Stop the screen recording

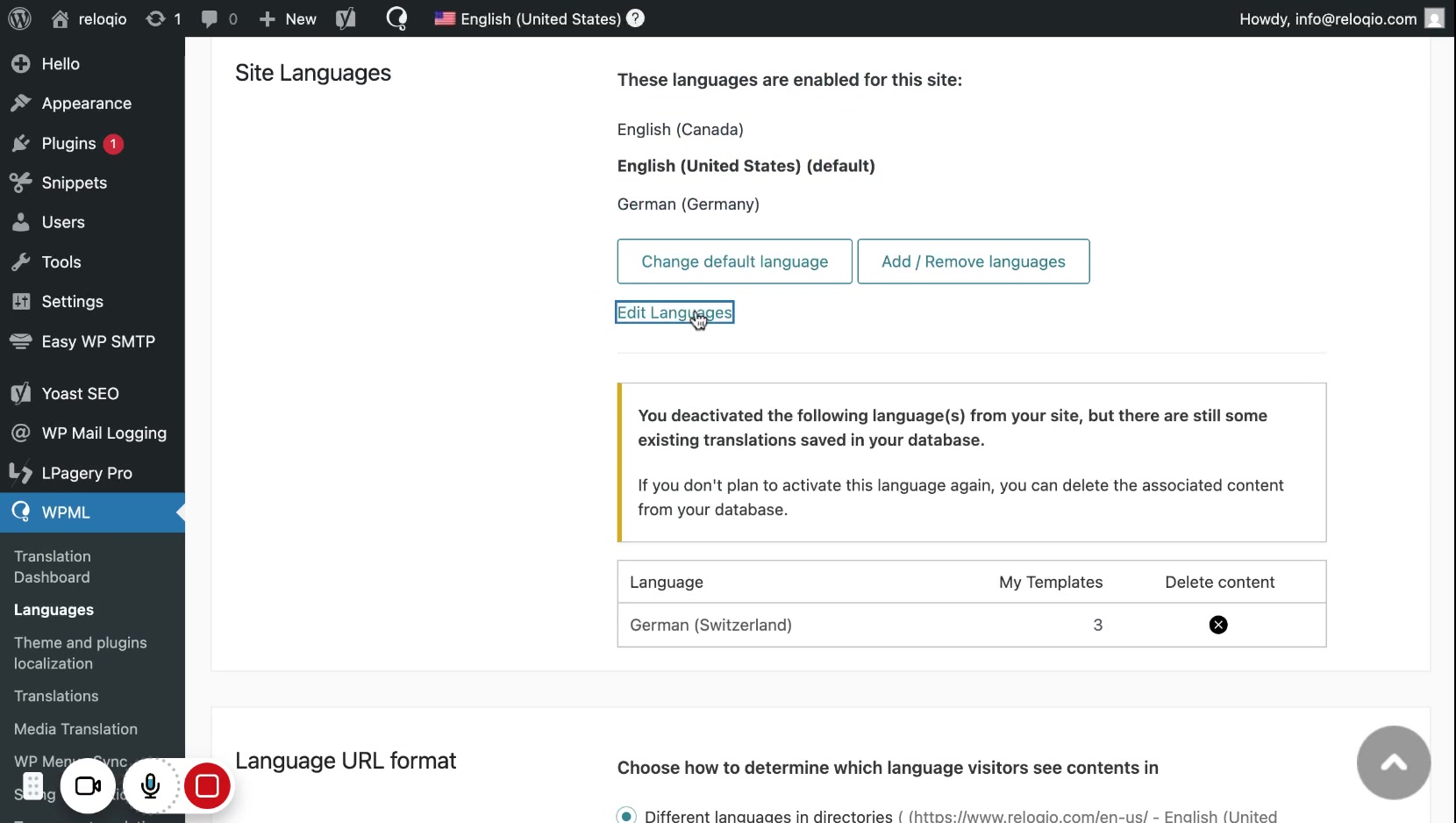click(207, 786)
